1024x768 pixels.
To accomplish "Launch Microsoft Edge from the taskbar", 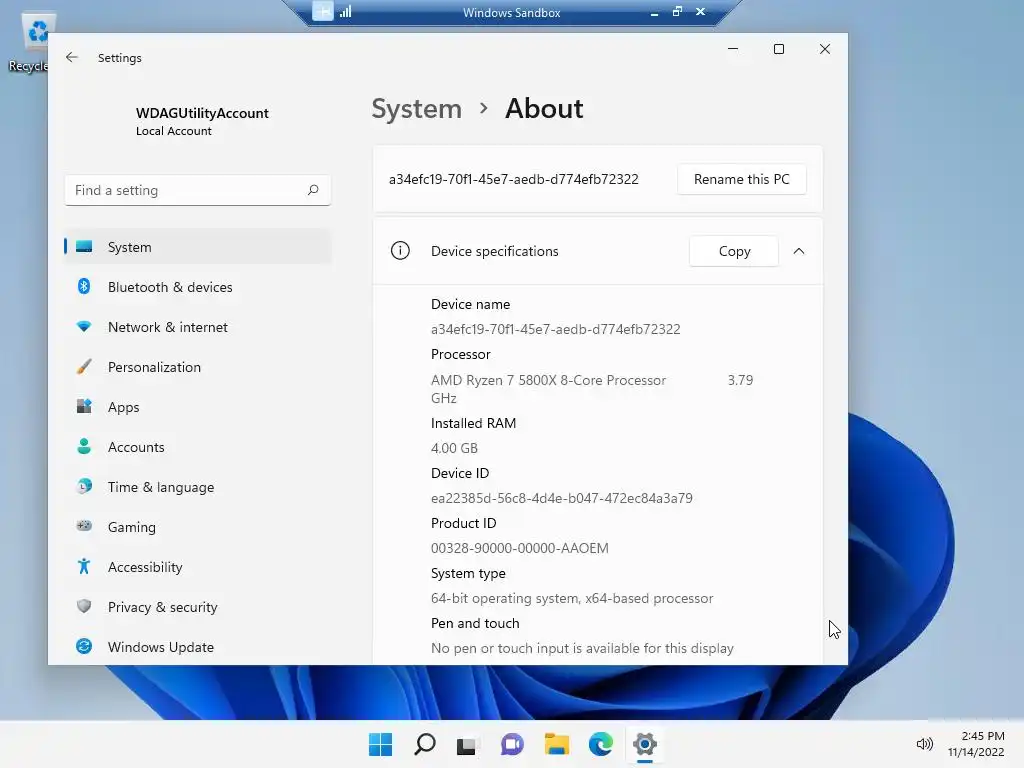I will tap(600, 744).
